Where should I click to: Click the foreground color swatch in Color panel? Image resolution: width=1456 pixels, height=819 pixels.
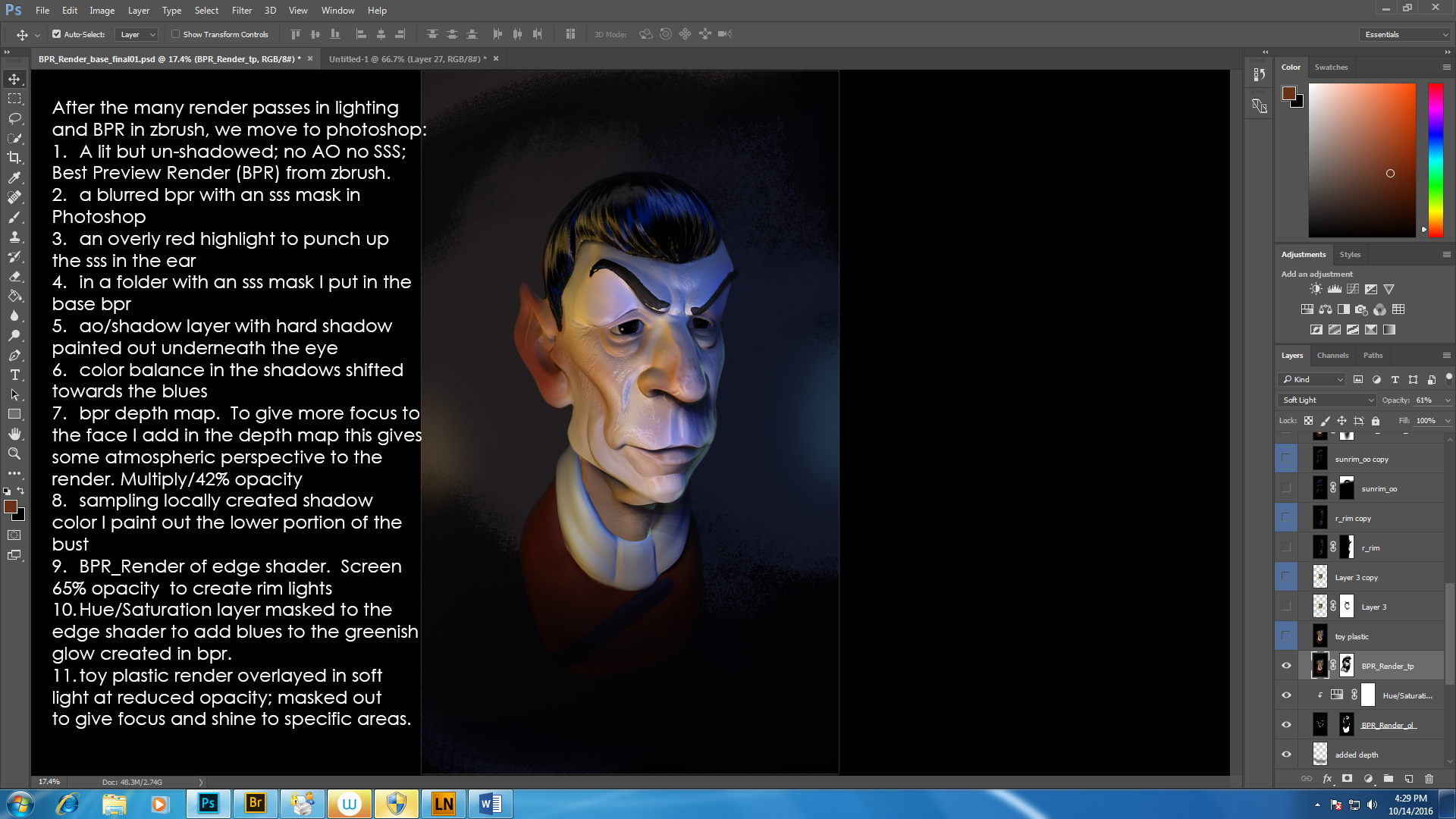coord(1288,93)
